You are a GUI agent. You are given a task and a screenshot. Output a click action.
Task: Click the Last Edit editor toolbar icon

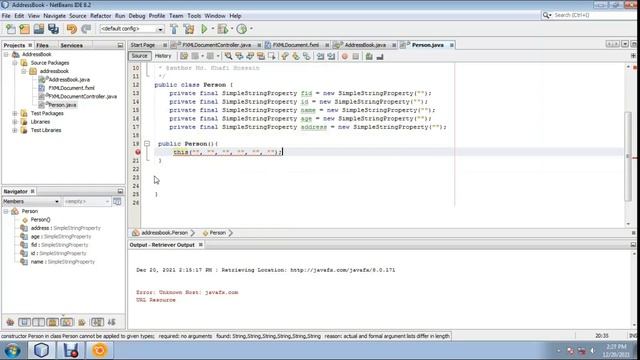tap(184, 56)
